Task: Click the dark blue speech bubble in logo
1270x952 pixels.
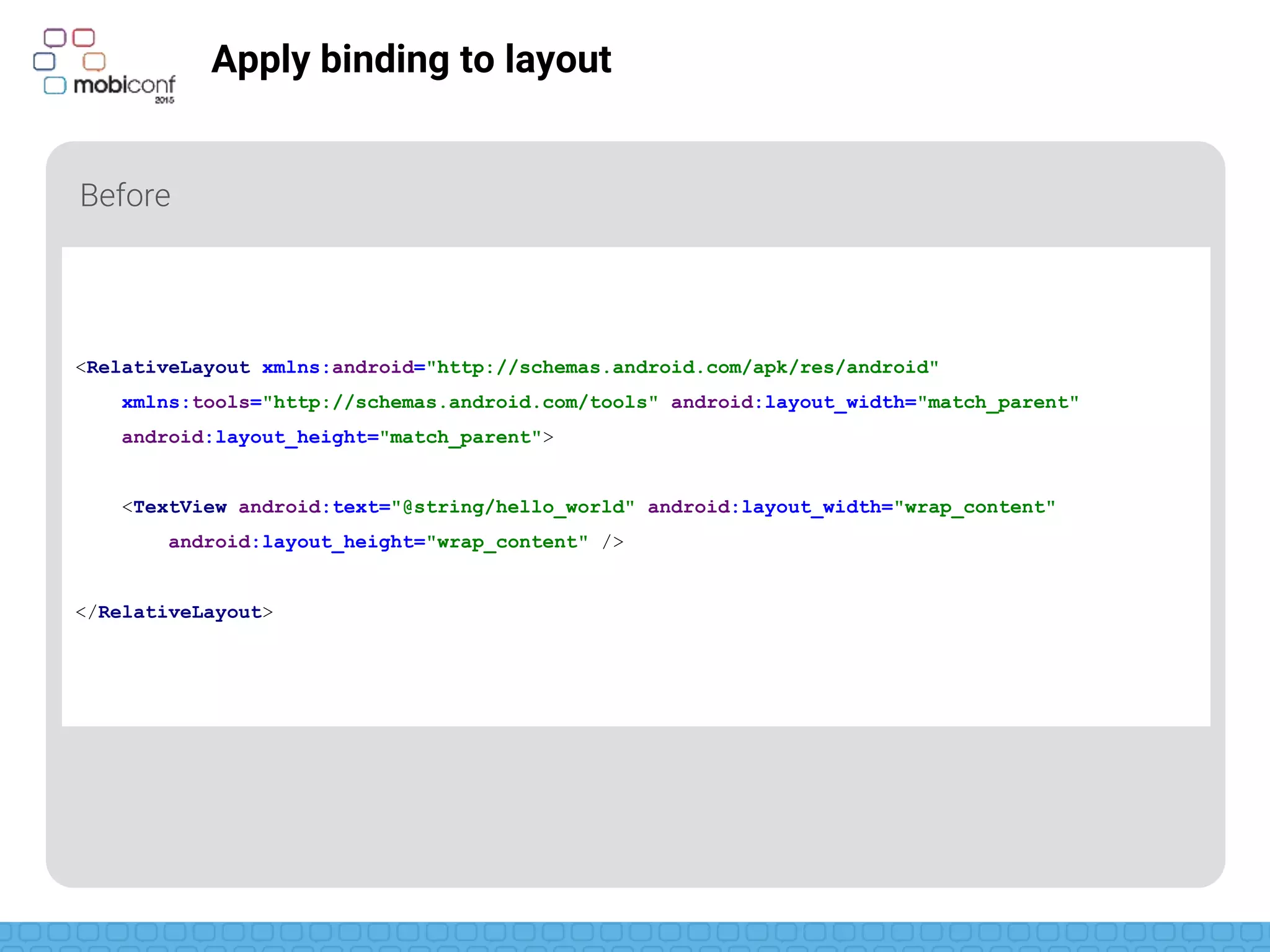Action: coord(44,61)
